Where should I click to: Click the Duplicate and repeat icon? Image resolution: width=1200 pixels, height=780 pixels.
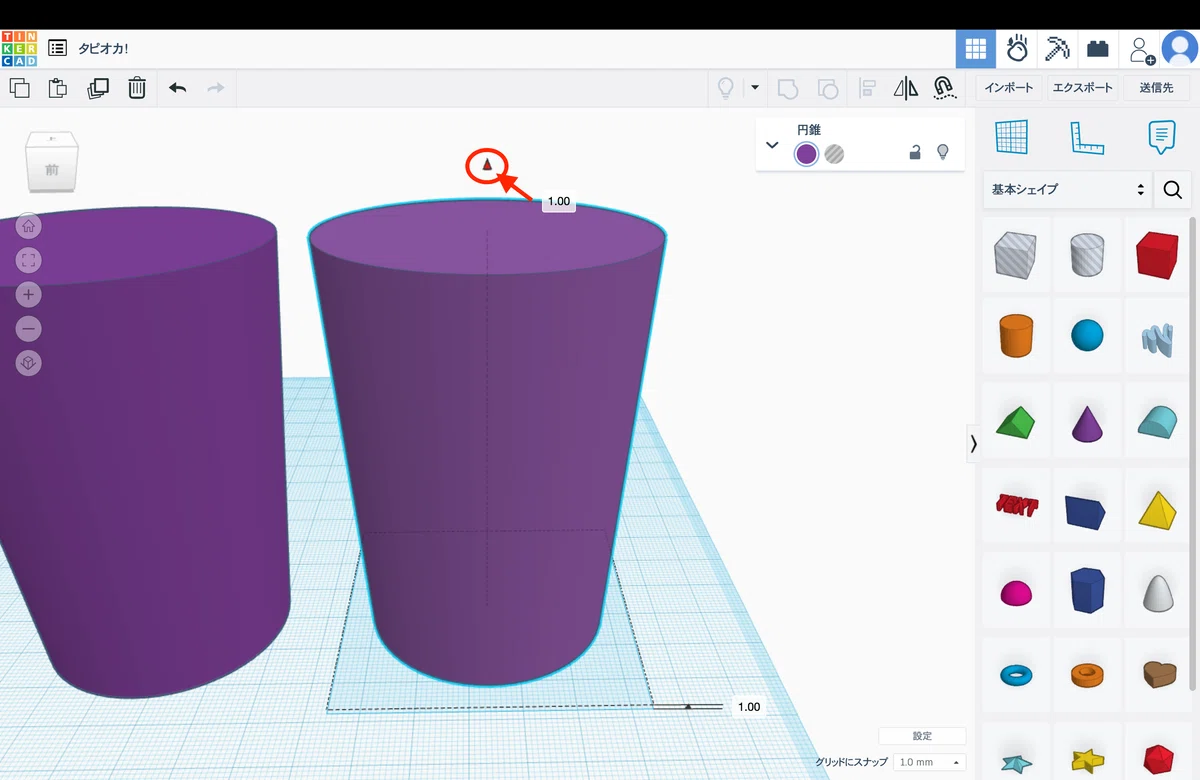coord(98,88)
